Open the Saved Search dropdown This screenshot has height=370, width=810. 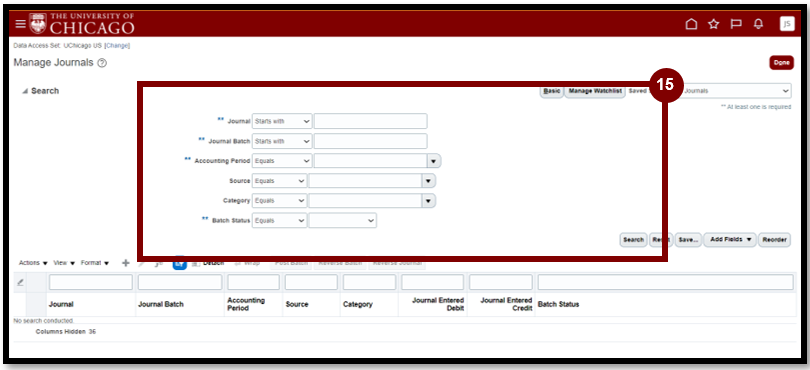coord(736,90)
